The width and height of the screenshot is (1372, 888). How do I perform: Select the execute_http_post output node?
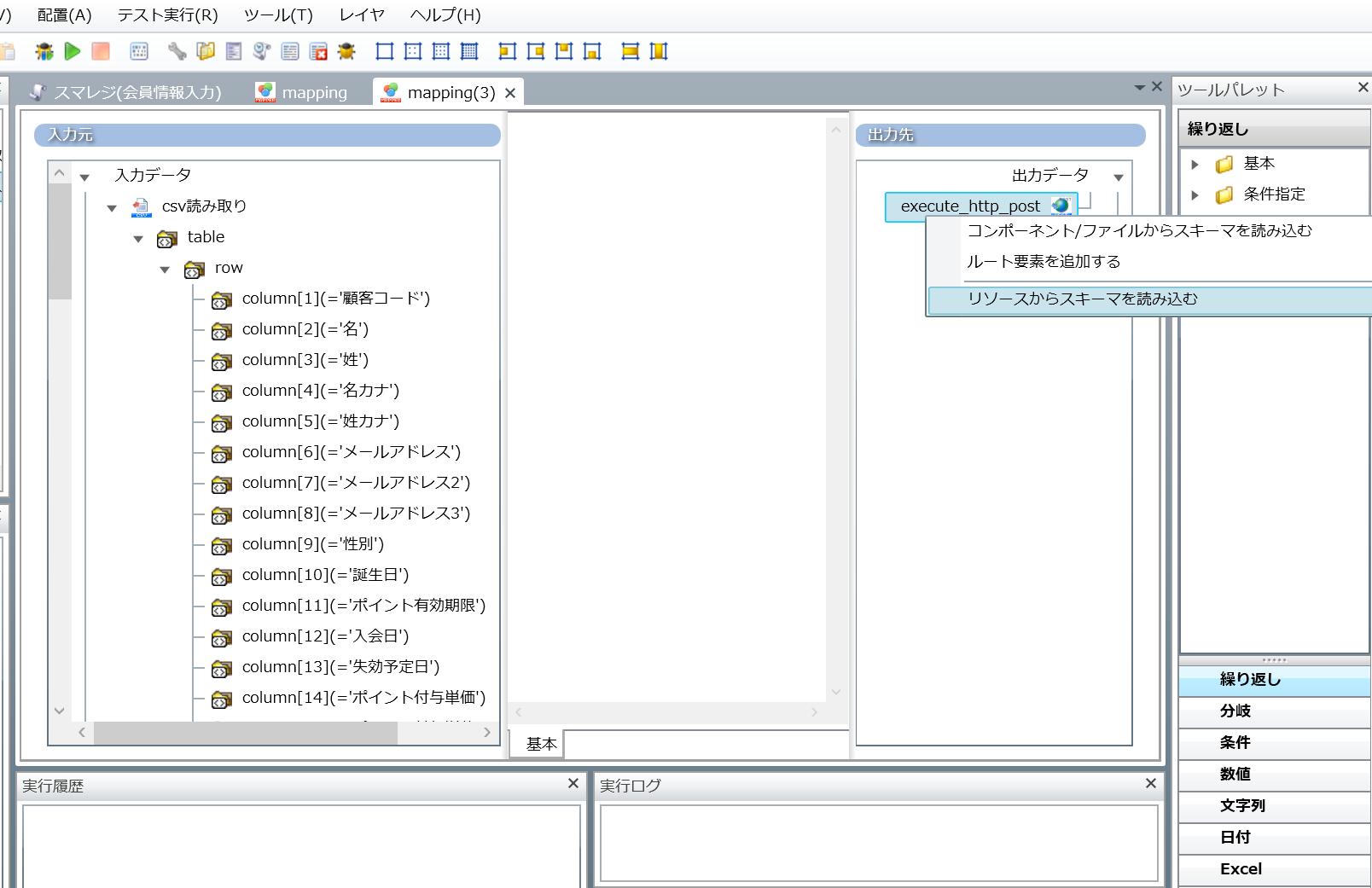pos(982,206)
